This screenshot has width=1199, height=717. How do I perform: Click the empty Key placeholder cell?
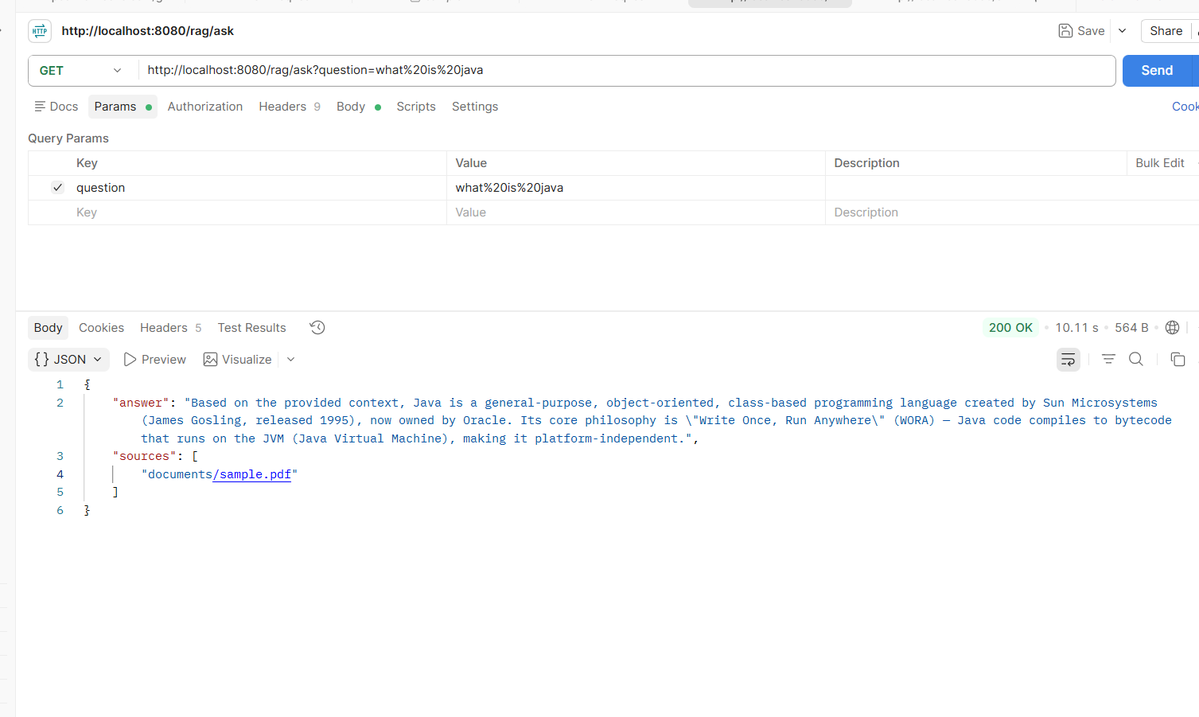[260, 213]
